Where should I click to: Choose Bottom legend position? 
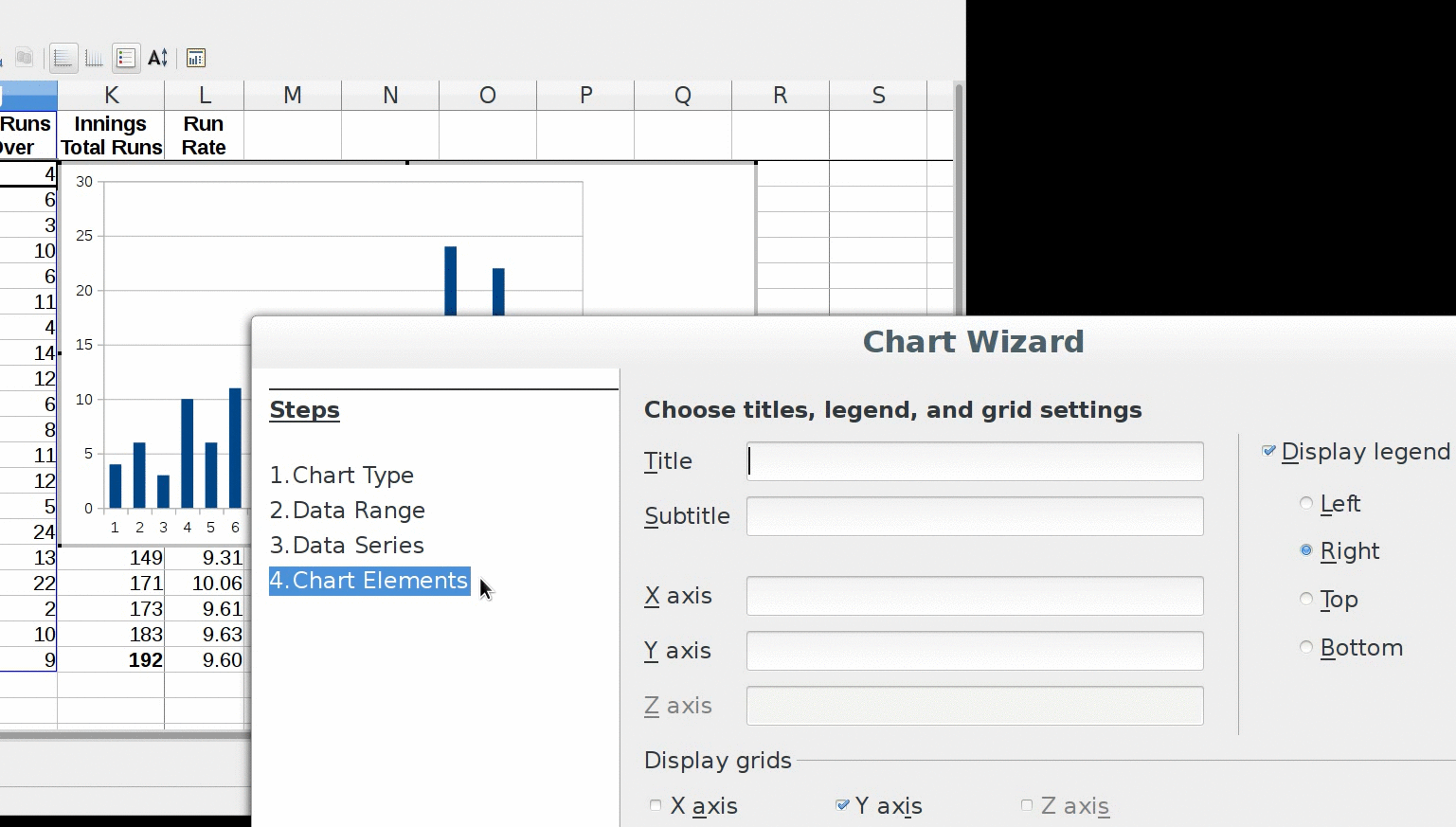pos(1306,648)
